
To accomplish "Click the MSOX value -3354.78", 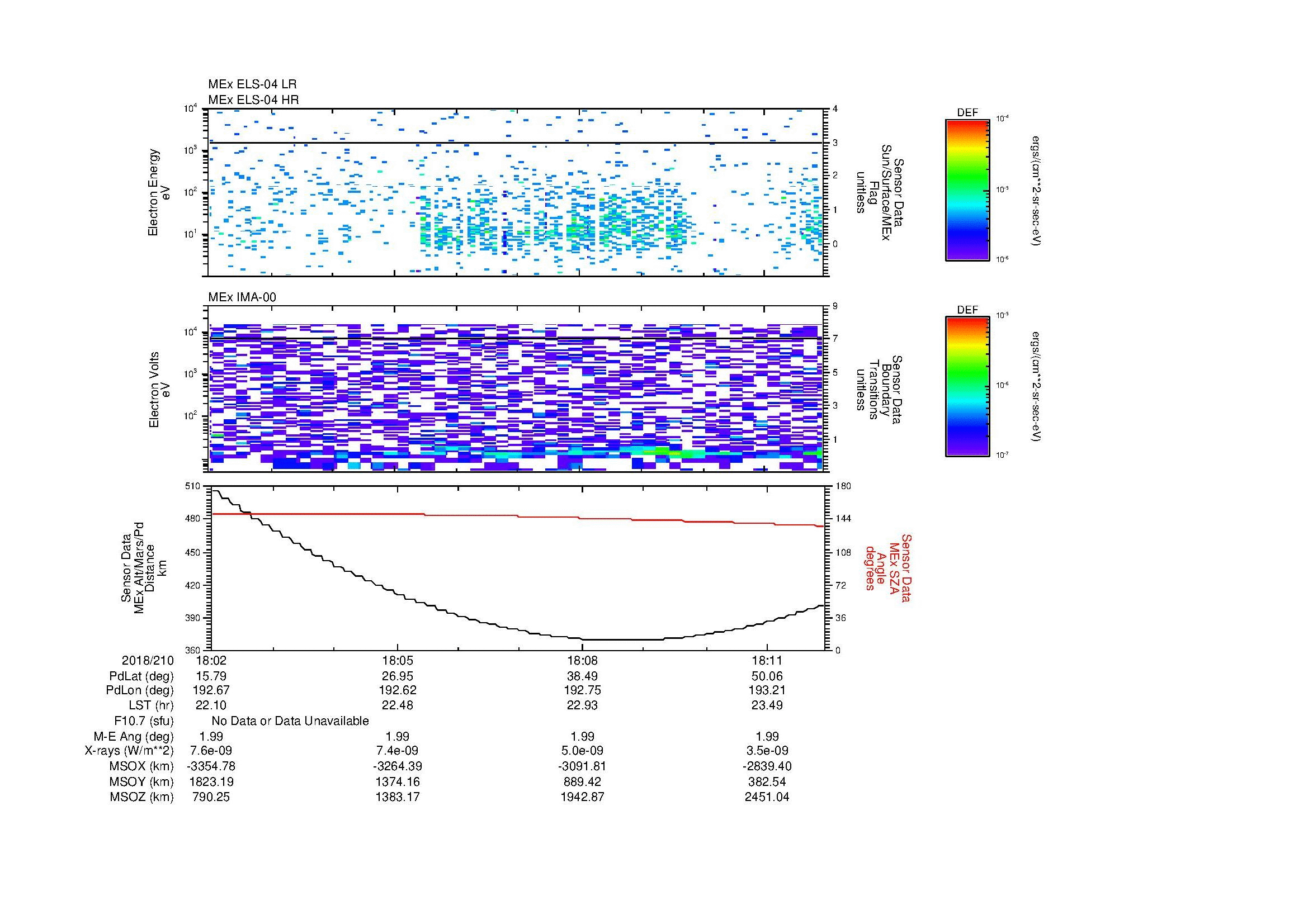I will pyautogui.click(x=211, y=766).
